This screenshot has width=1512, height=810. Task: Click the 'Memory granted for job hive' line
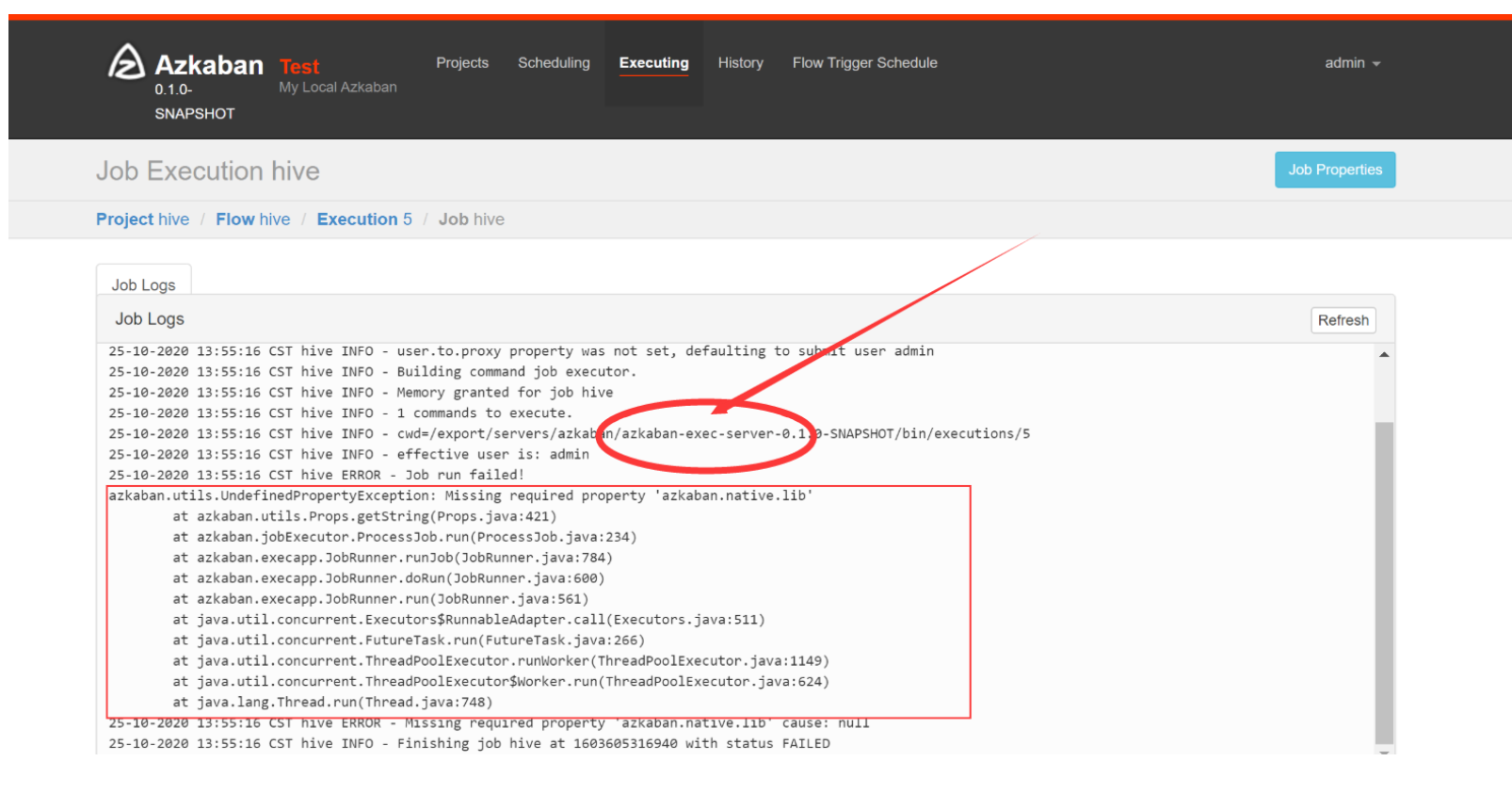pyautogui.click(x=361, y=392)
